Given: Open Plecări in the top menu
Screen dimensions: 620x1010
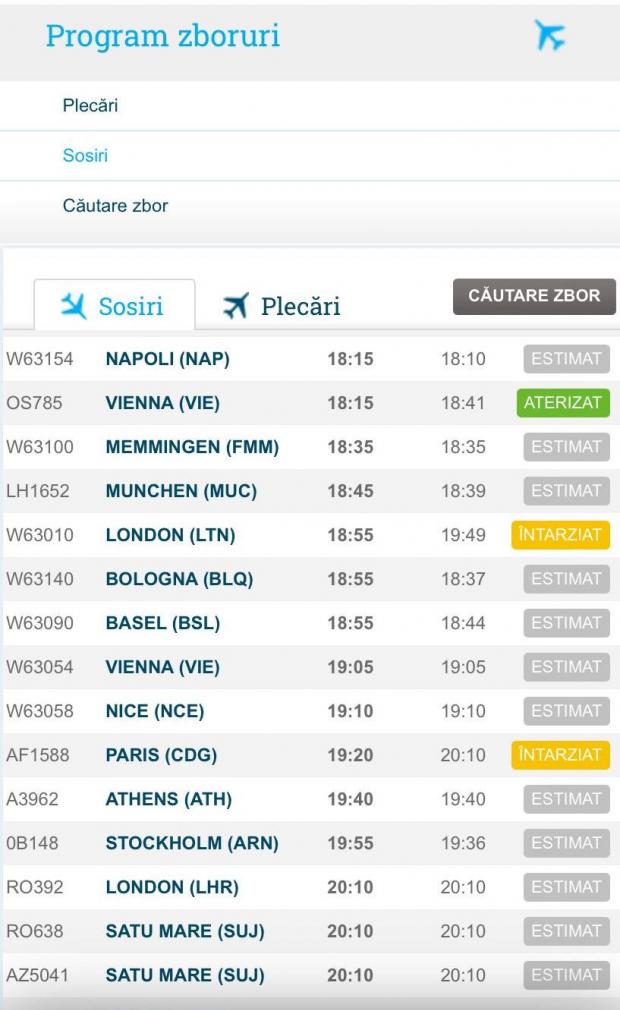Looking at the screenshot, I should (91, 105).
